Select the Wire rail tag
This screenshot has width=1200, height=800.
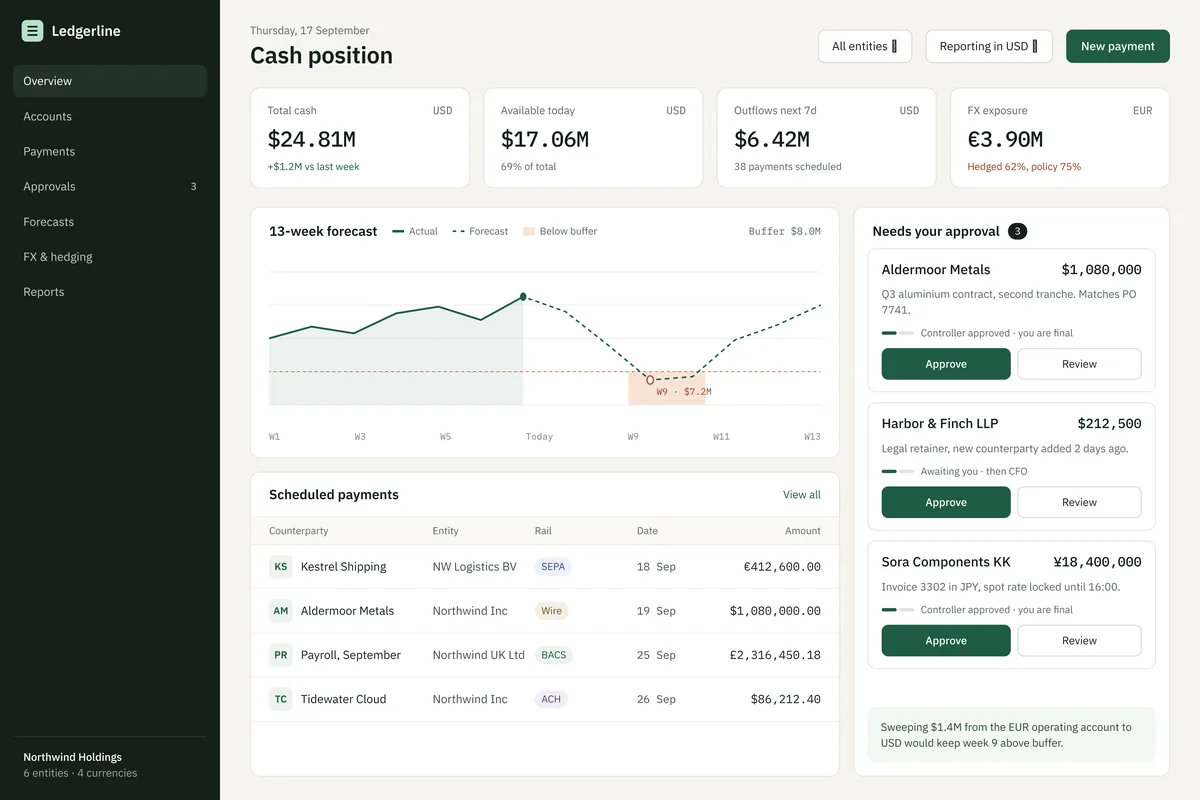(x=551, y=611)
